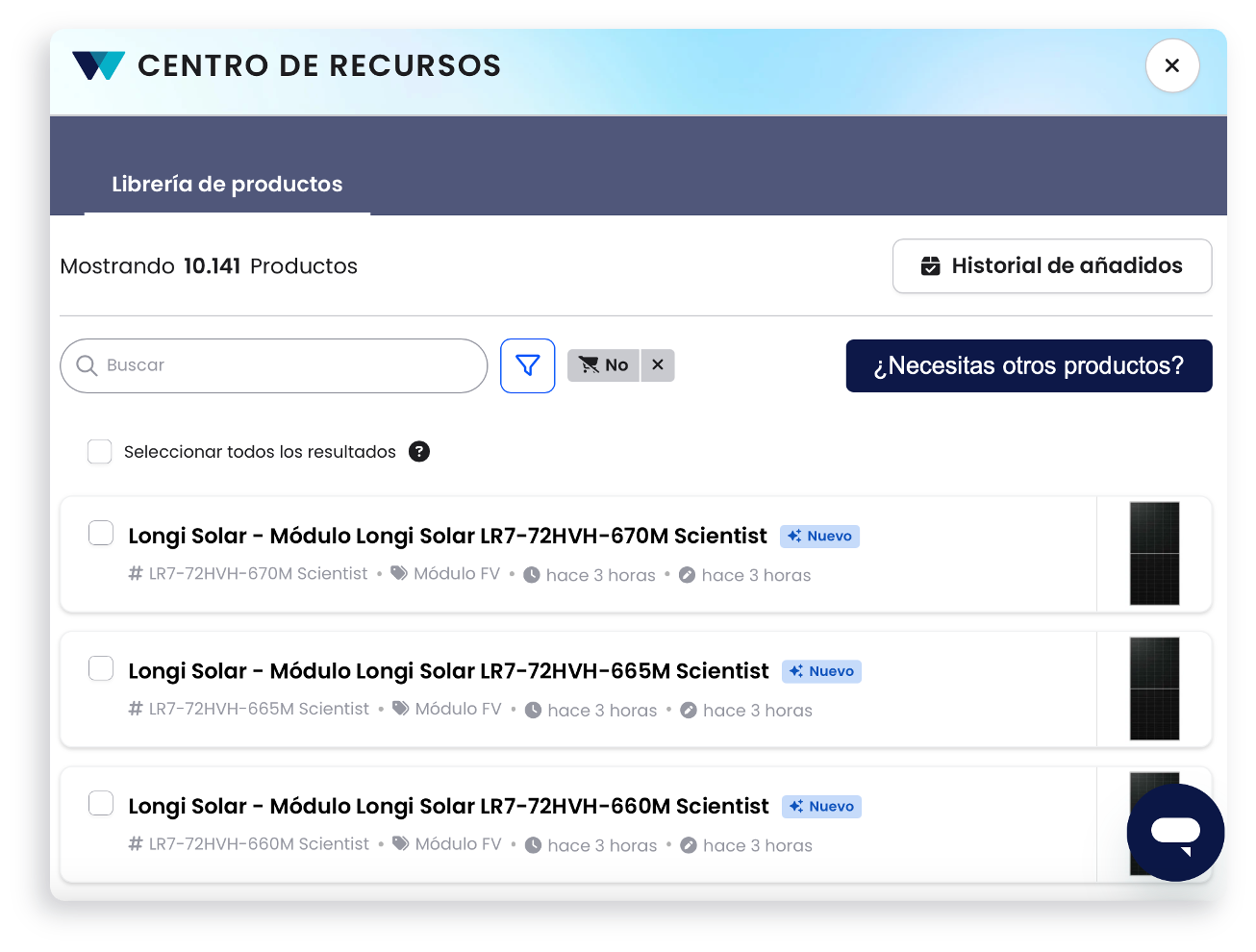
Task: Click the hash icon in the 670M row
Action: (136, 574)
